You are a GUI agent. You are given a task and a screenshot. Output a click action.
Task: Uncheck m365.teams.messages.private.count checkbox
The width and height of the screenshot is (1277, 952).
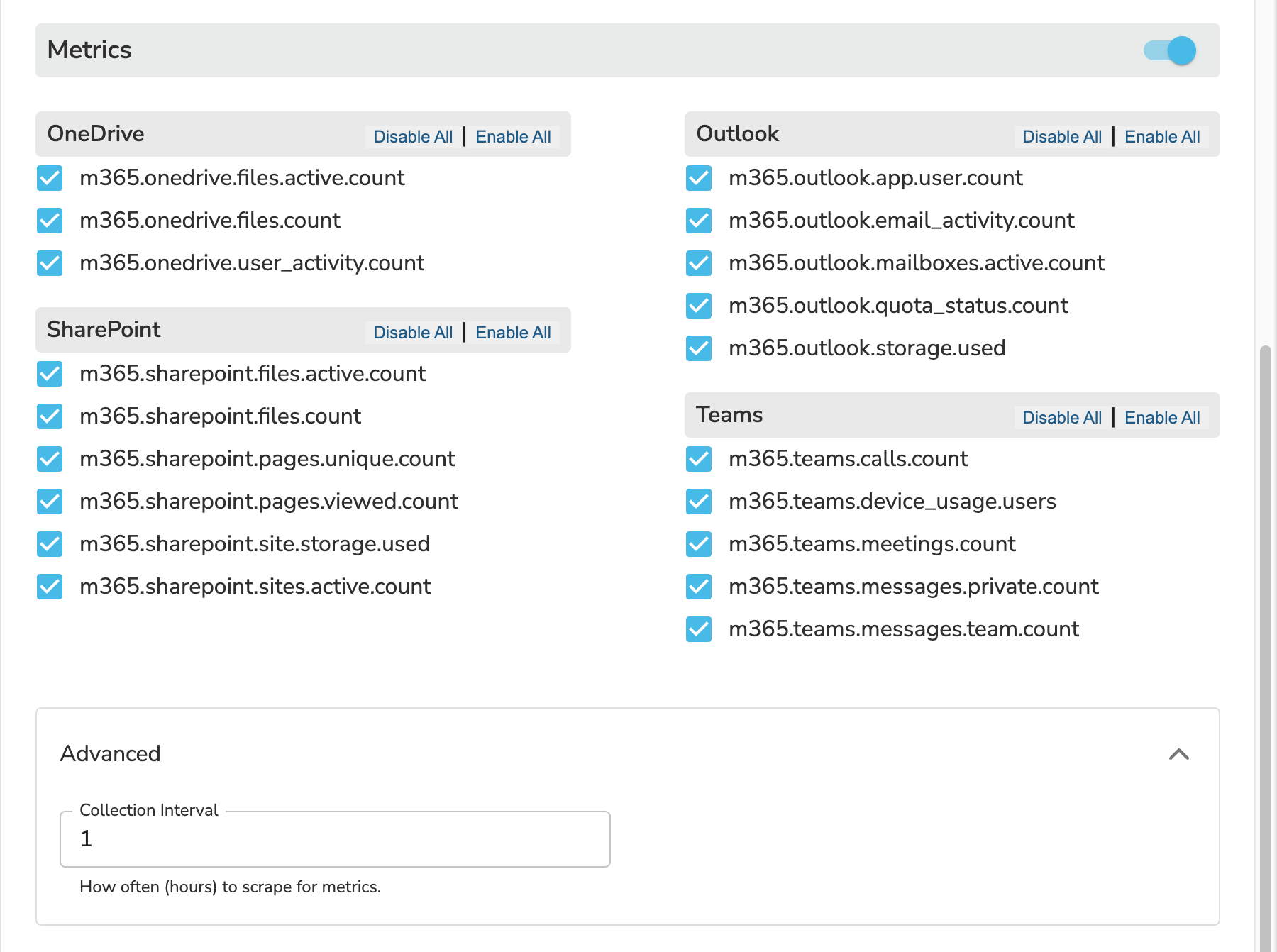pos(699,587)
